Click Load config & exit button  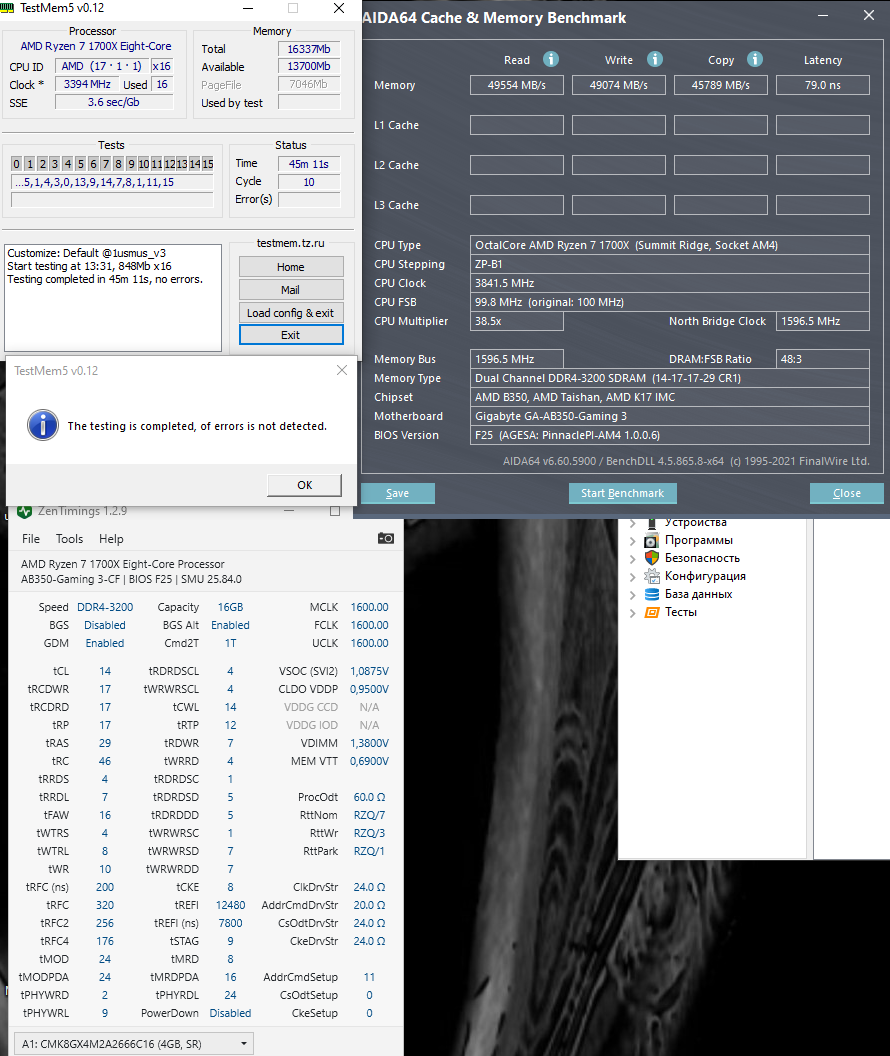click(291, 312)
